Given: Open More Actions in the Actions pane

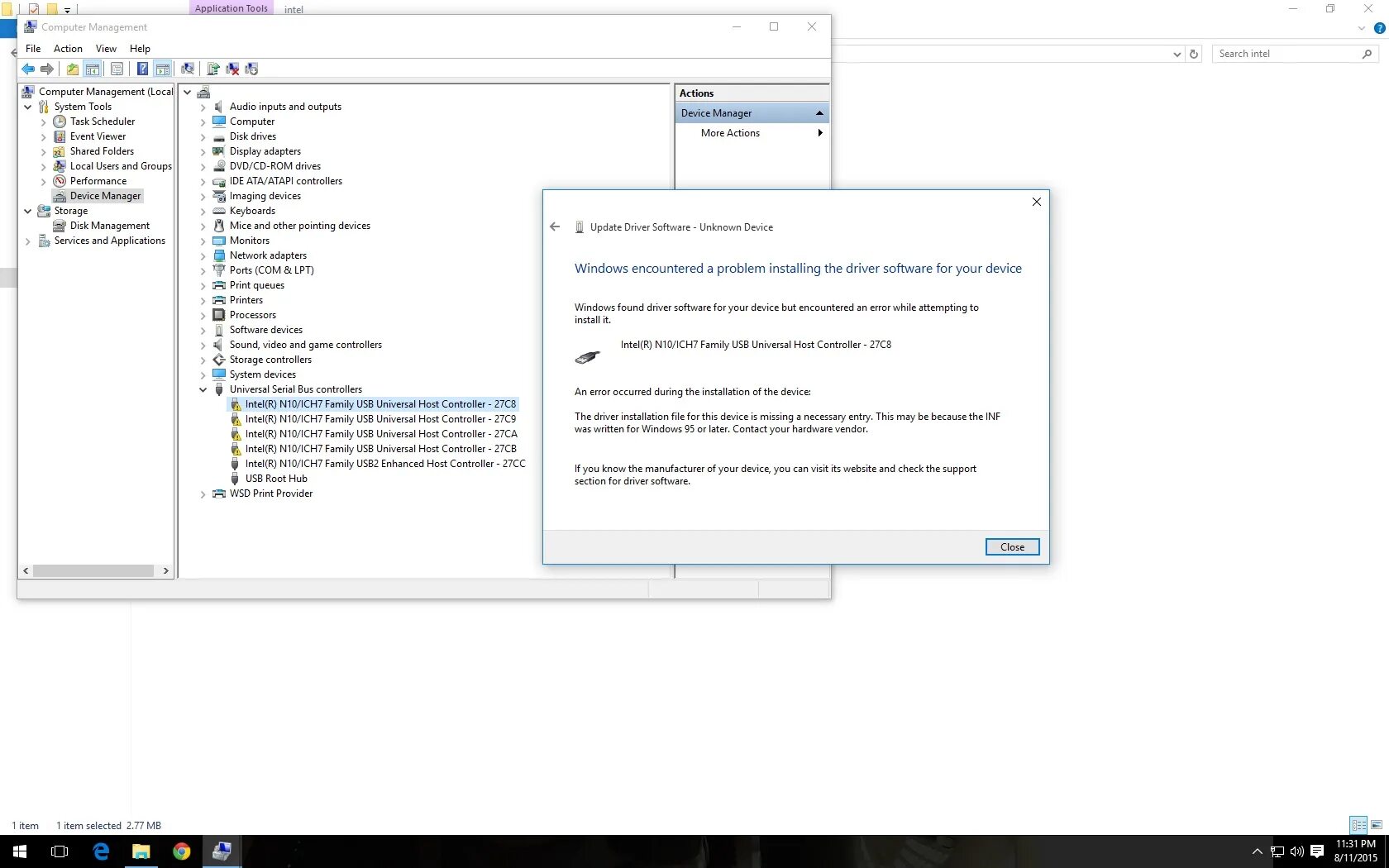Looking at the screenshot, I should pyautogui.click(x=752, y=133).
